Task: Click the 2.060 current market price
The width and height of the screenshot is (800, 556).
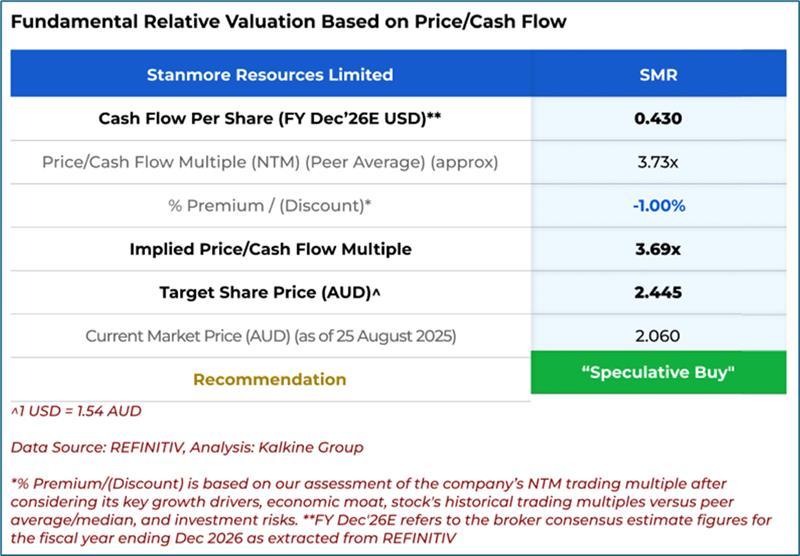Action: [x=658, y=336]
